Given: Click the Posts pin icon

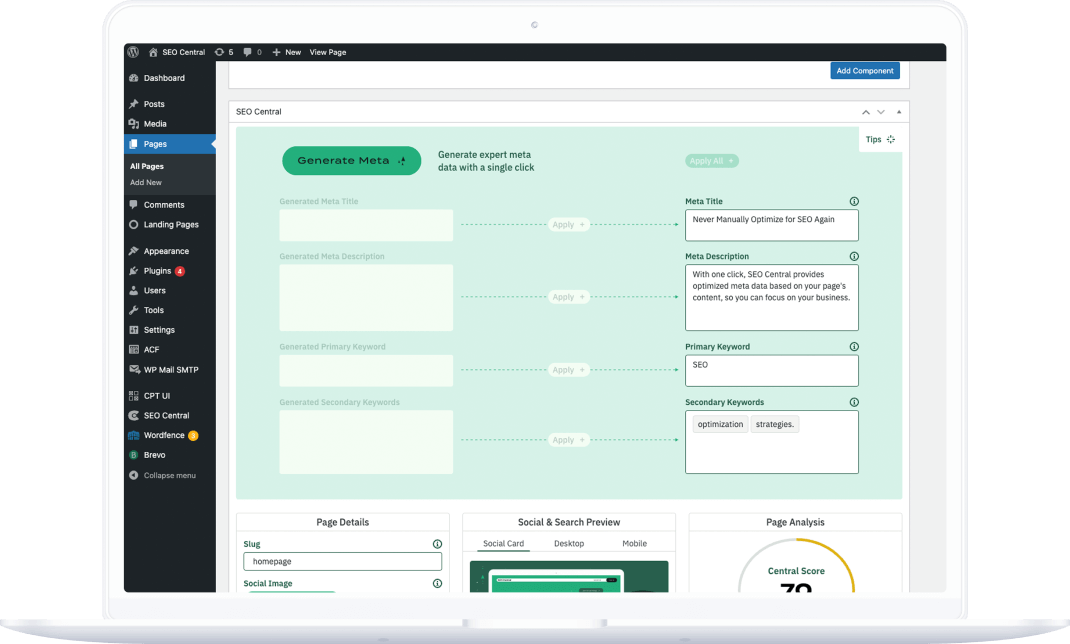Looking at the screenshot, I should click(x=134, y=104).
